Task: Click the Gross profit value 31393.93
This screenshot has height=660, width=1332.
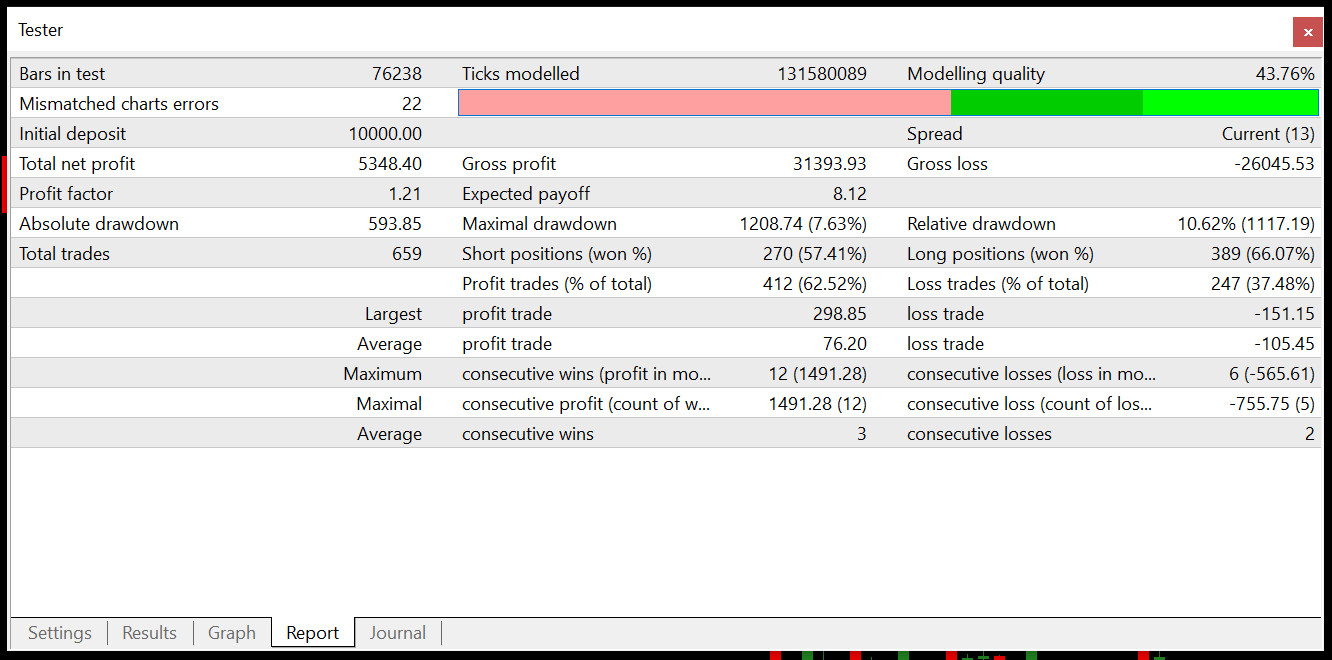Action: tap(830, 164)
